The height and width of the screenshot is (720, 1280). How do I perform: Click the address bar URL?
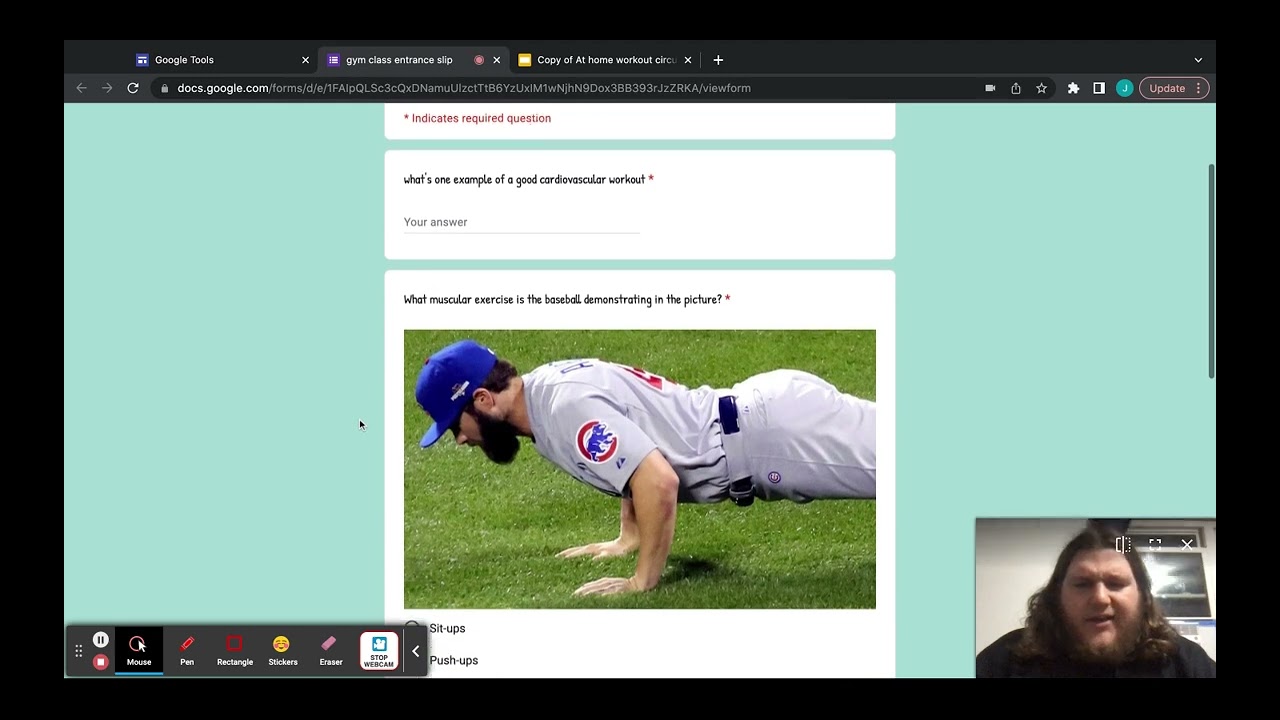464,88
